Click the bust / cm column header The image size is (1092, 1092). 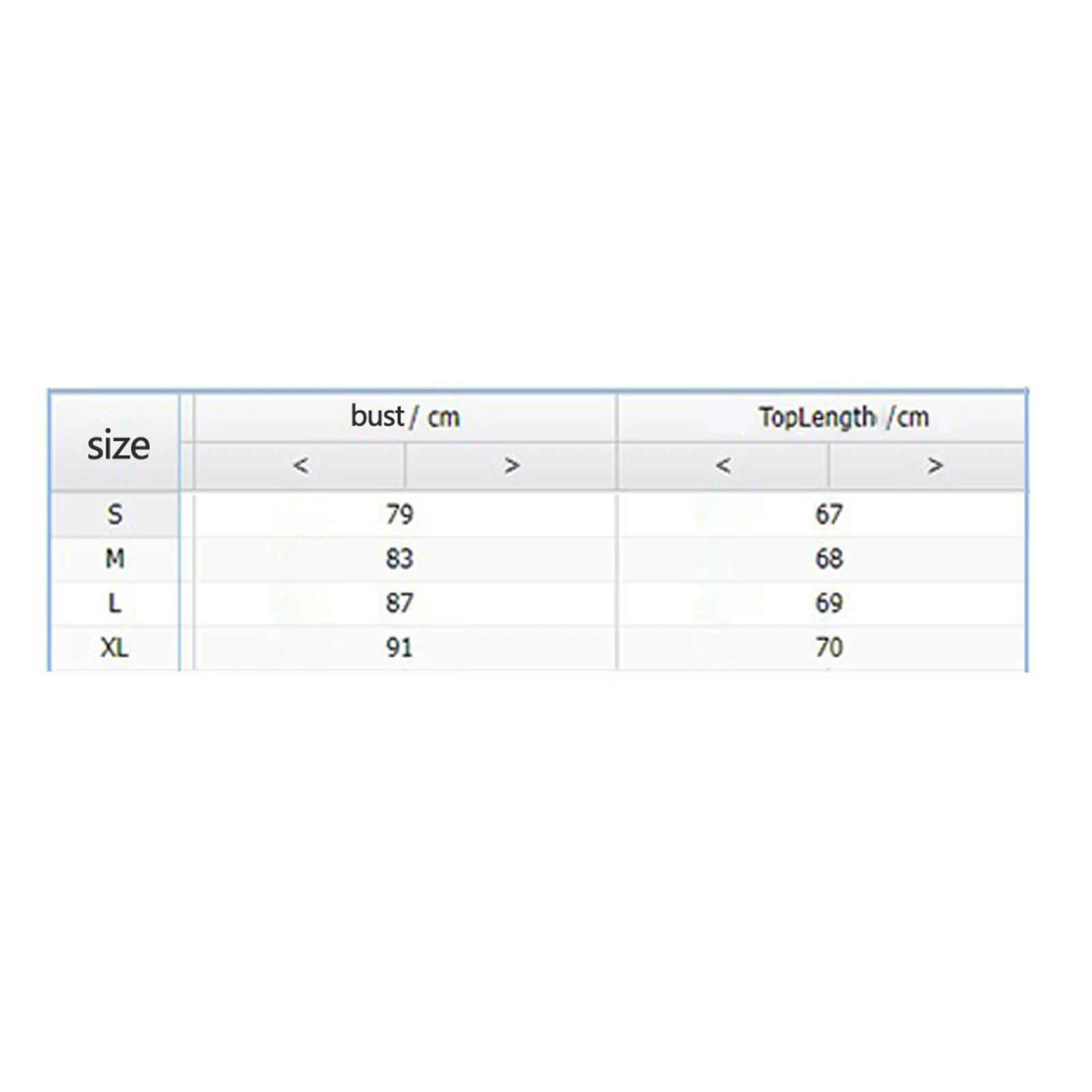click(405, 417)
